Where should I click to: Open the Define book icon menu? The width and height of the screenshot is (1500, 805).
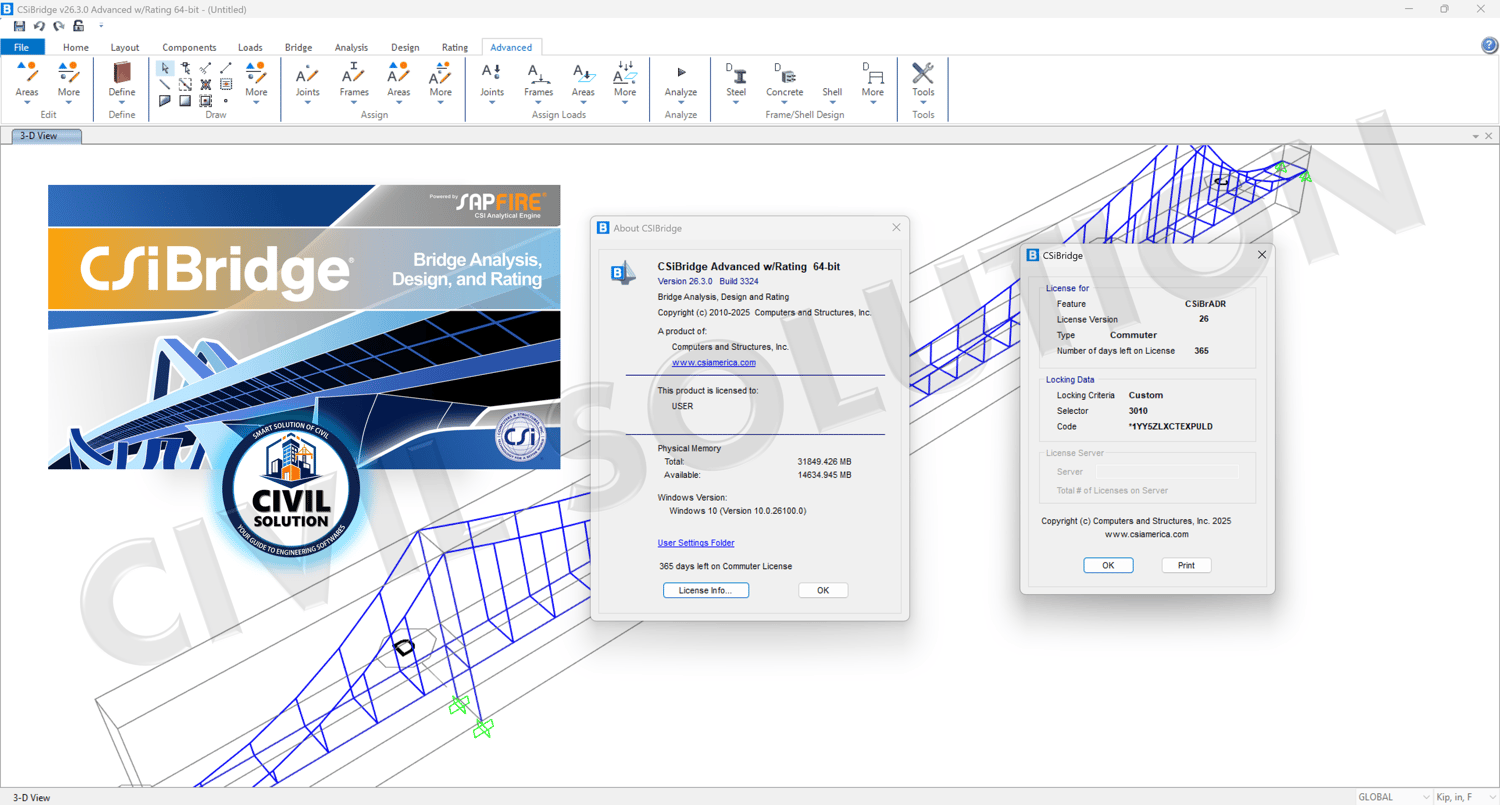coord(122,82)
